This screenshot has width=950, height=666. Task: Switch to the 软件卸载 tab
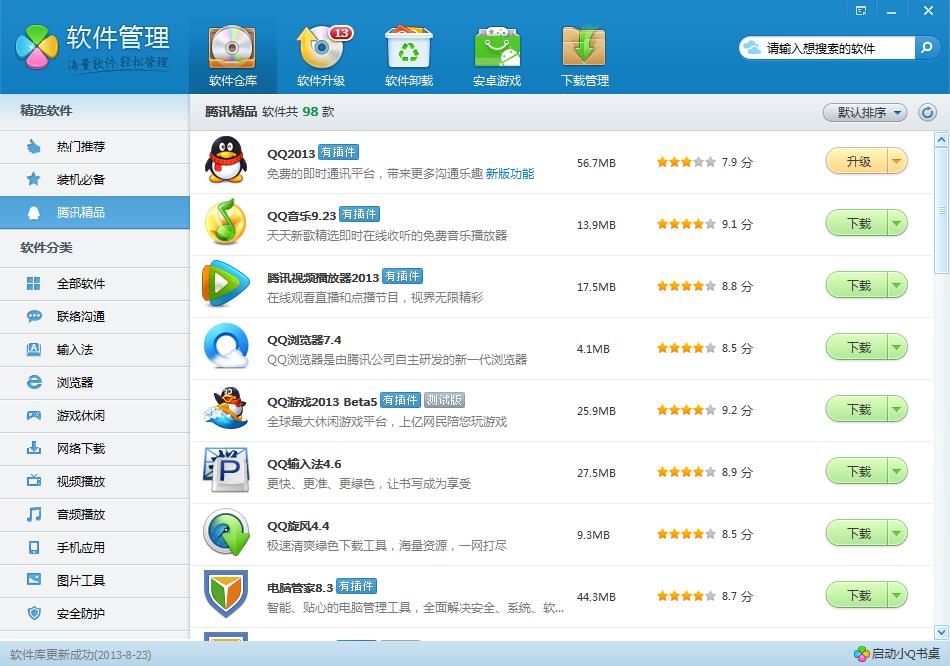(409, 57)
